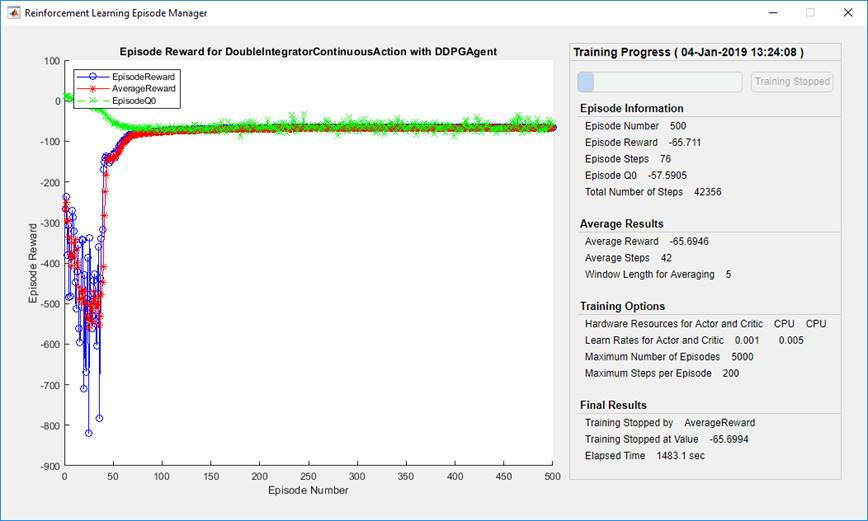This screenshot has width=868, height=521.
Task: Select EpisodeReward entry in plot legend
Action: pos(127,76)
